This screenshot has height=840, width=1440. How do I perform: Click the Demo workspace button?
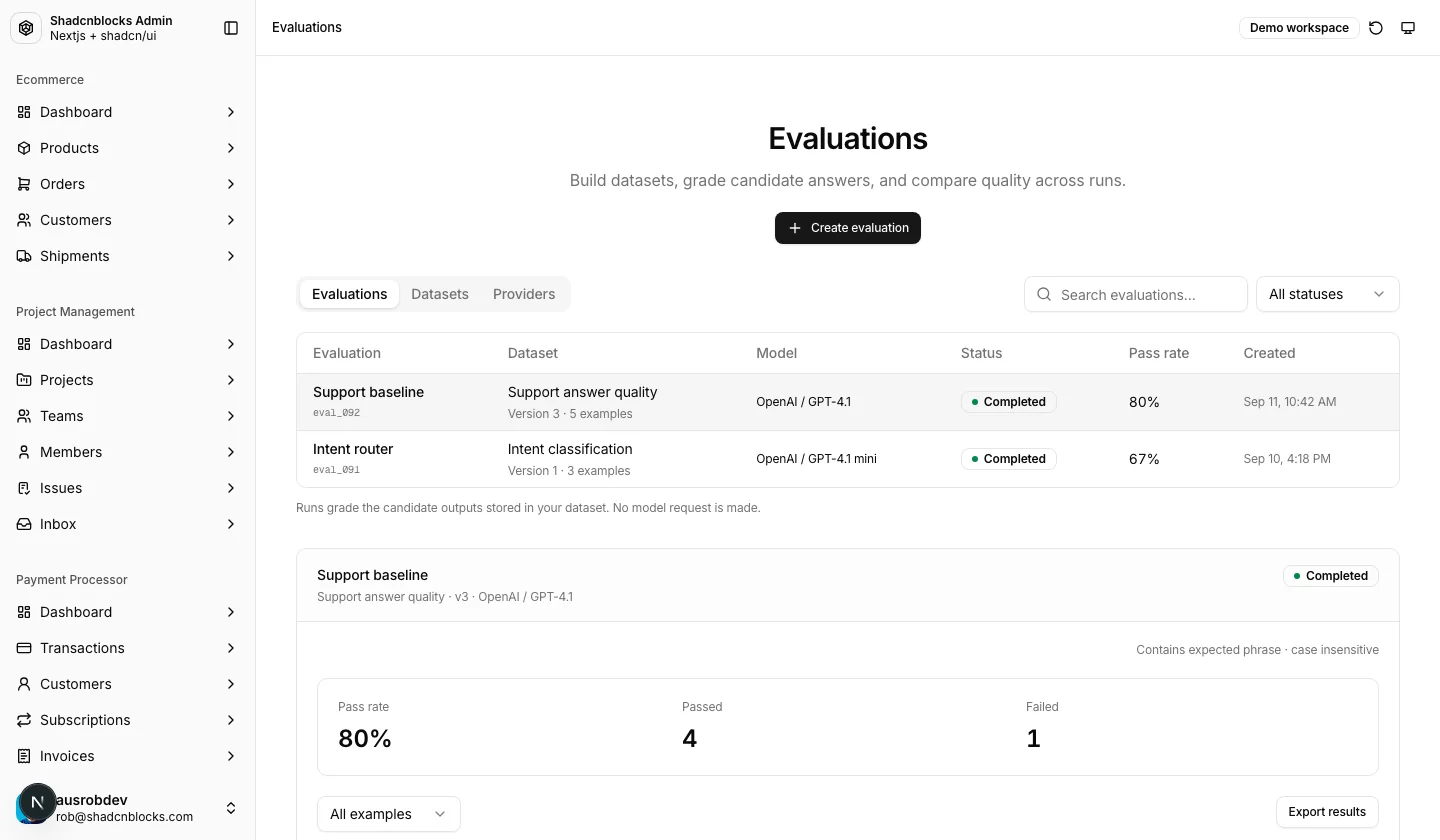click(1299, 28)
